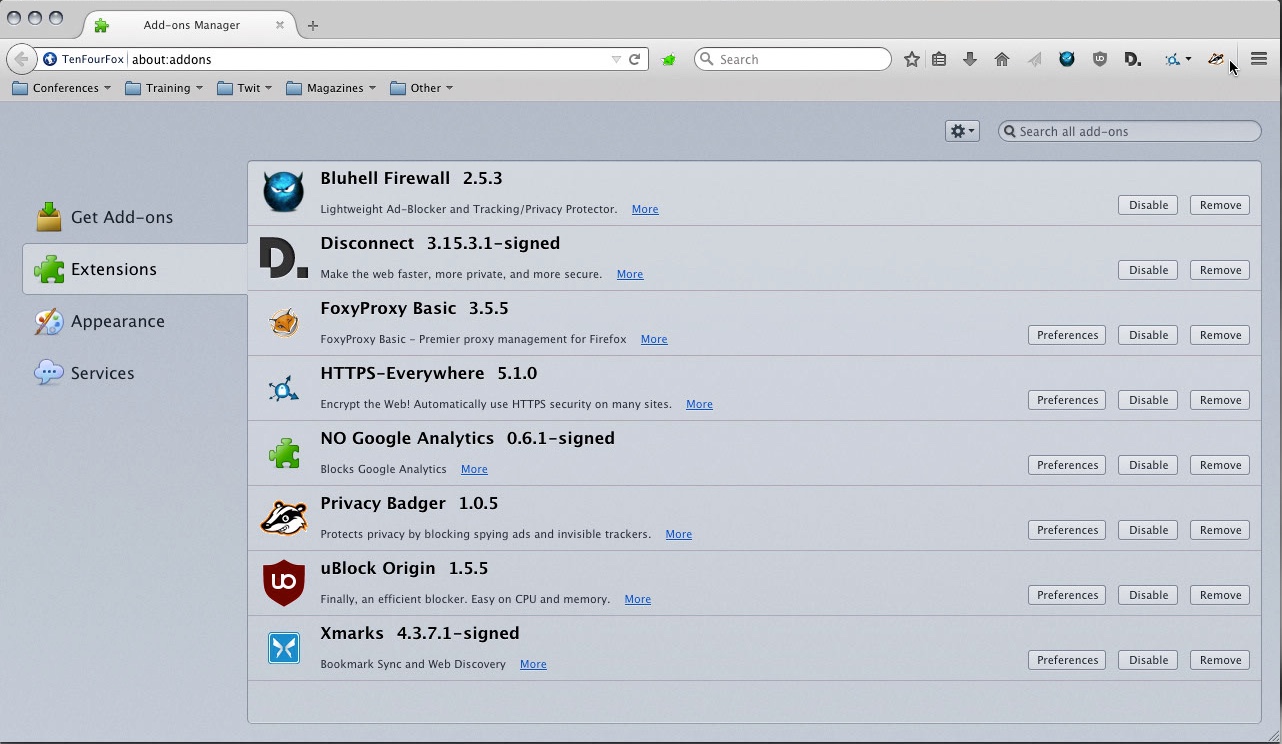
Task: Remove the Disconnect extension
Action: click(x=1220, y=270)
